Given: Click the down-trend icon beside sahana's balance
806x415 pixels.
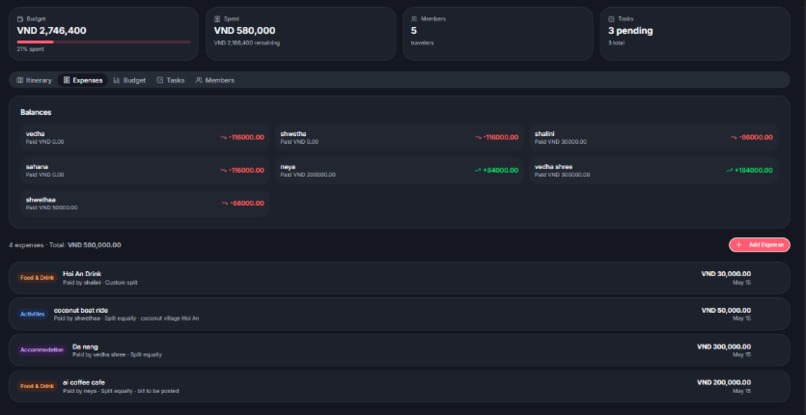Looking at the screenshot, I should click(x=224, y=170).
